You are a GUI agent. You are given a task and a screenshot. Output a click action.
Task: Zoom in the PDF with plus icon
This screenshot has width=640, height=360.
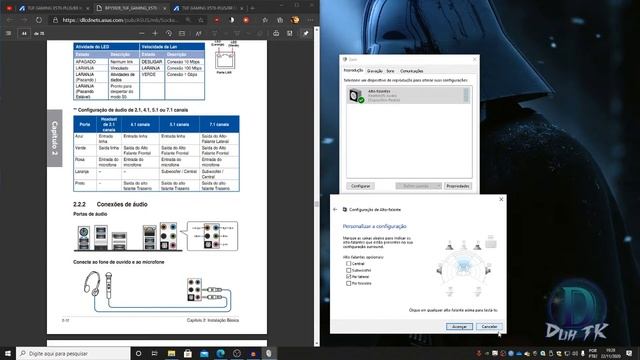(x=155, y=33)
